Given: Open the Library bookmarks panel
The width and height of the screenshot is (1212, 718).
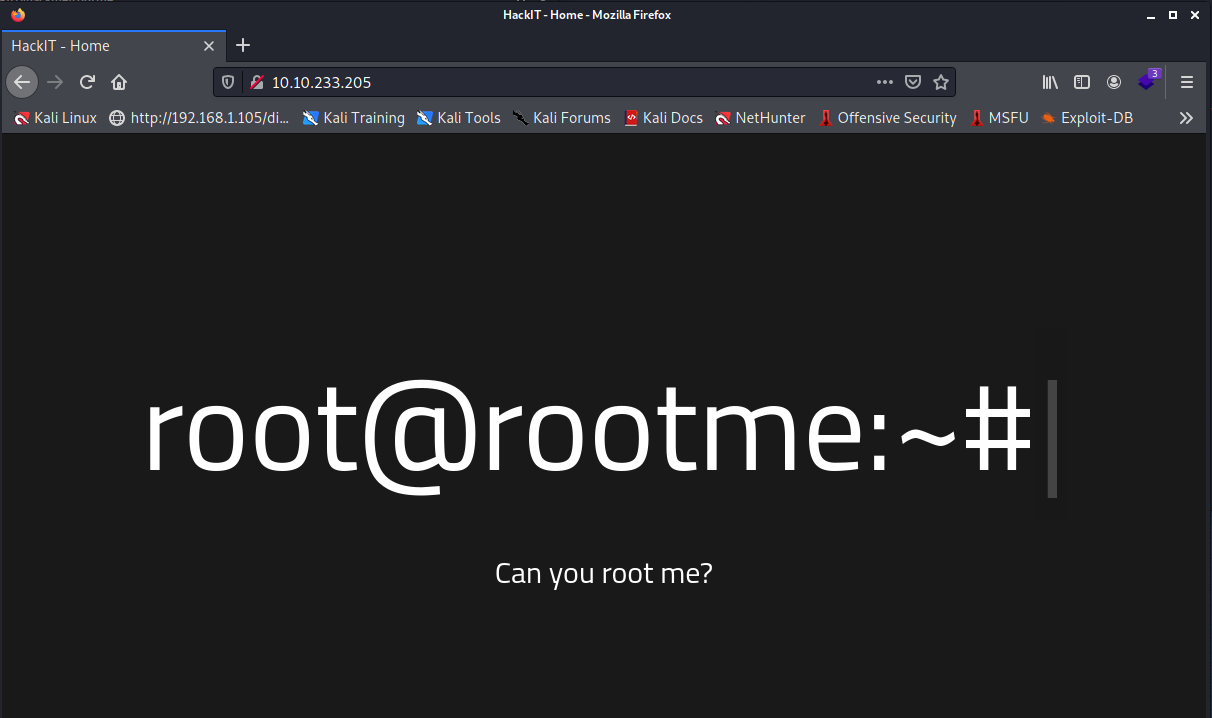Looking at the screenshot, I should coord(1050,82).
